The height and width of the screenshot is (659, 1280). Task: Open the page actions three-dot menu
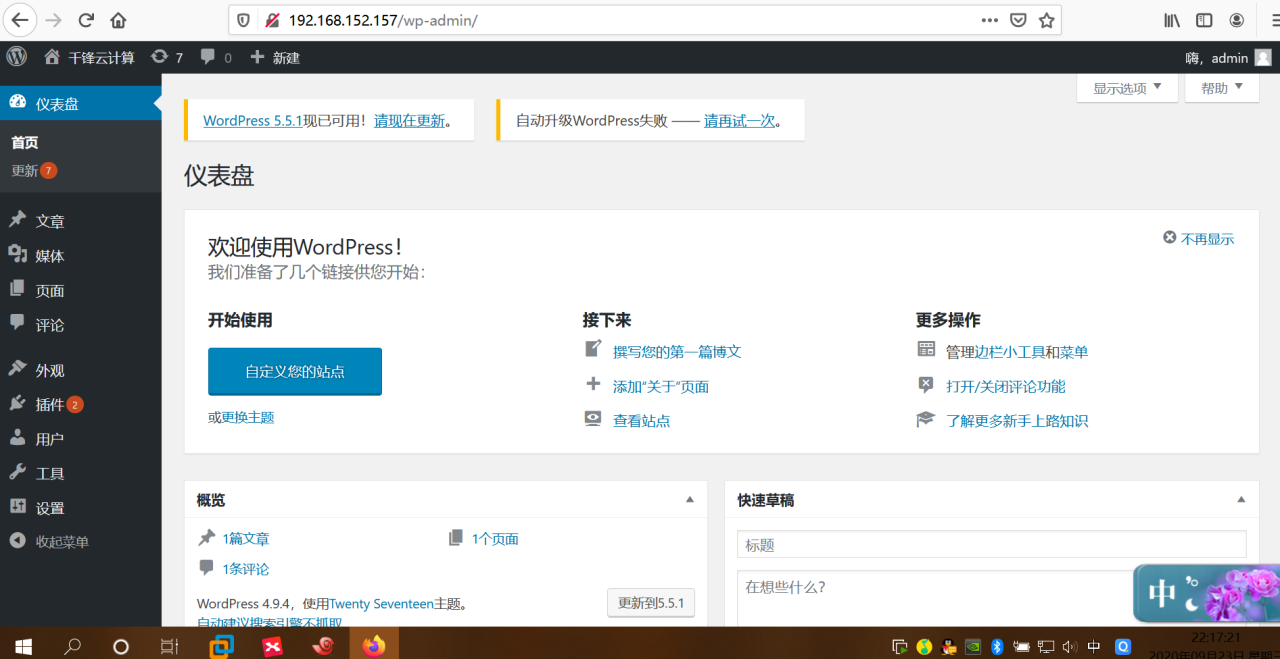pos(989,20)
